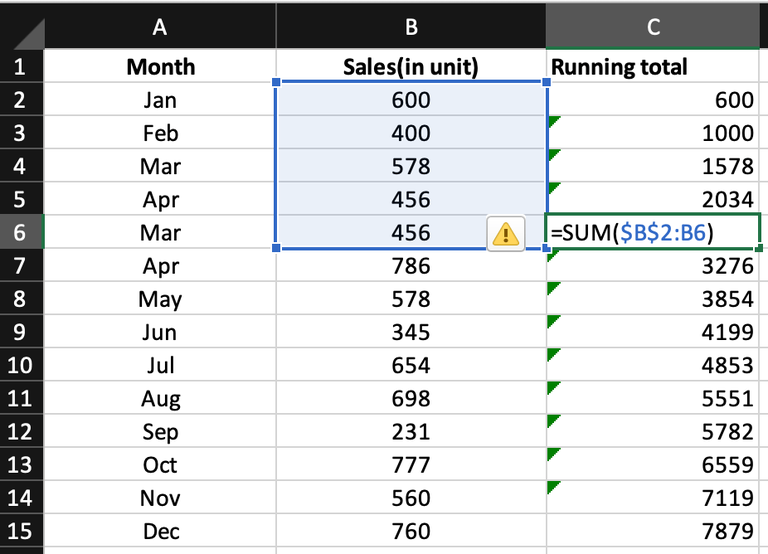
Task: Select the cell with Dec
Action: 160,531
